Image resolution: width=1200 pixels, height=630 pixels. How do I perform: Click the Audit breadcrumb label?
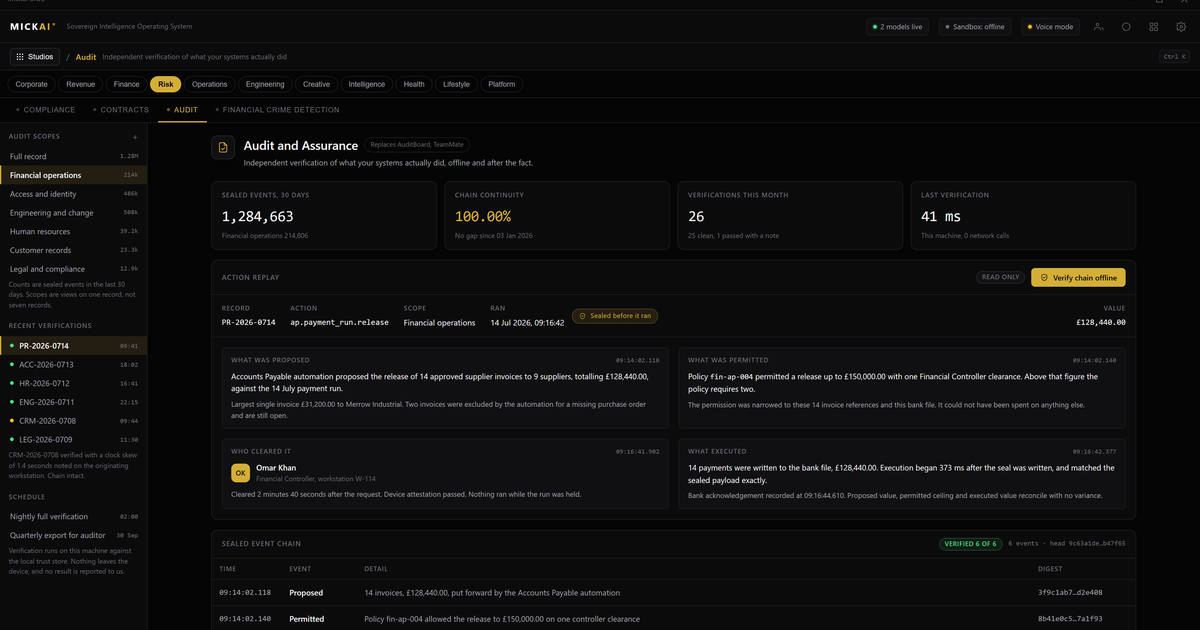point(86,57)
